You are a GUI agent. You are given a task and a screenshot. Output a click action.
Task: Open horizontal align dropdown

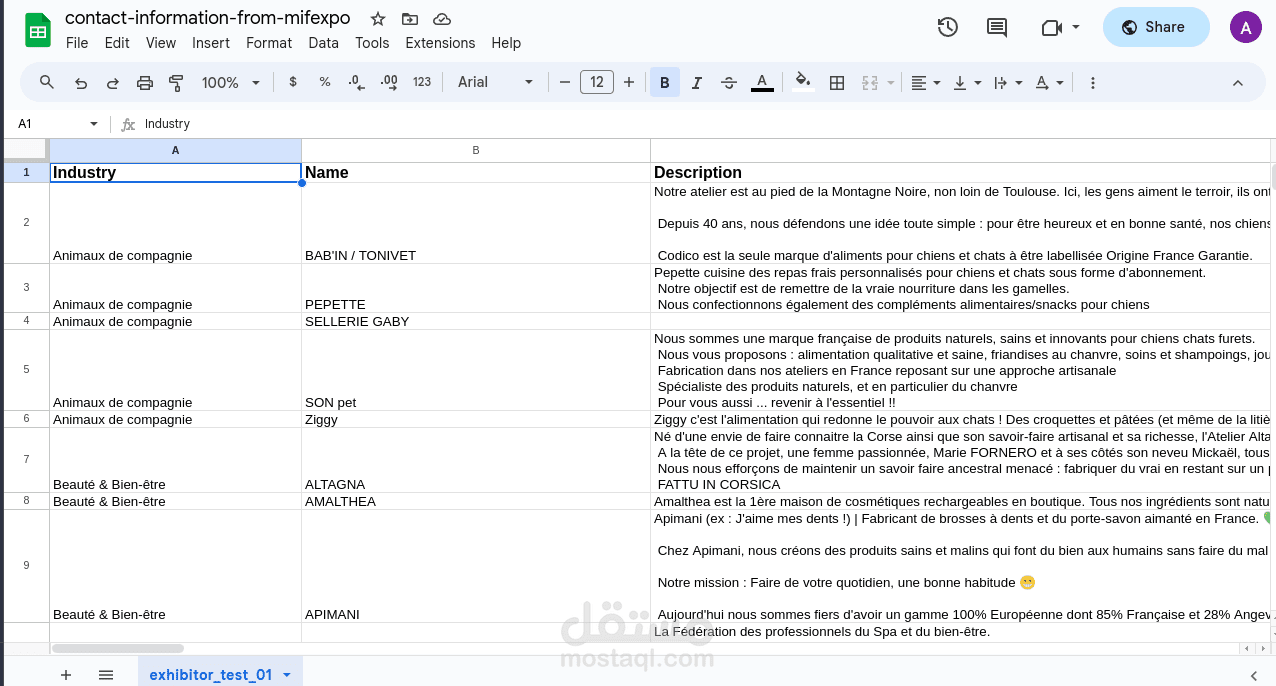click(x=926, y=82)
